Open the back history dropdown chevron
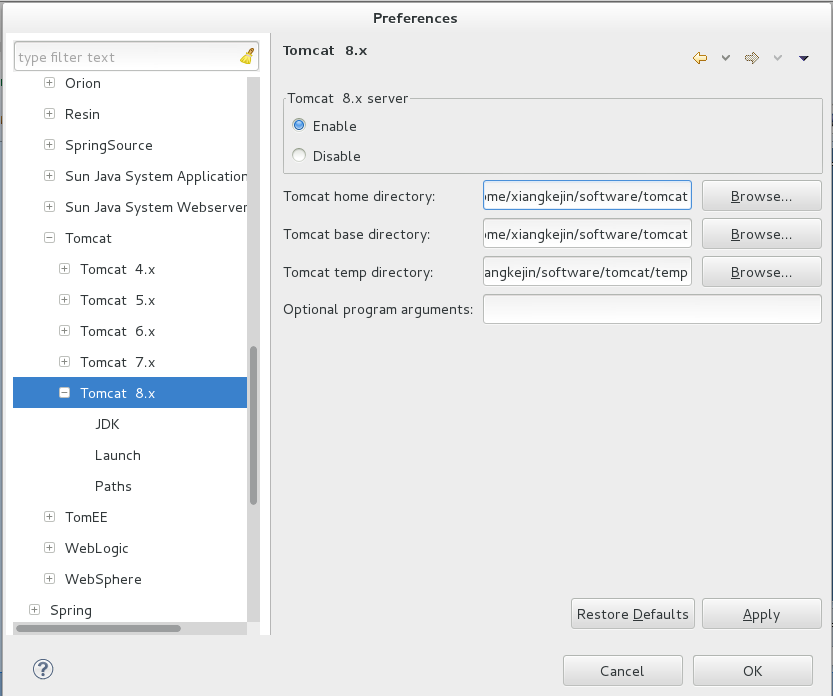This screenshot has height=696, width=833. (x=726, y=58)
